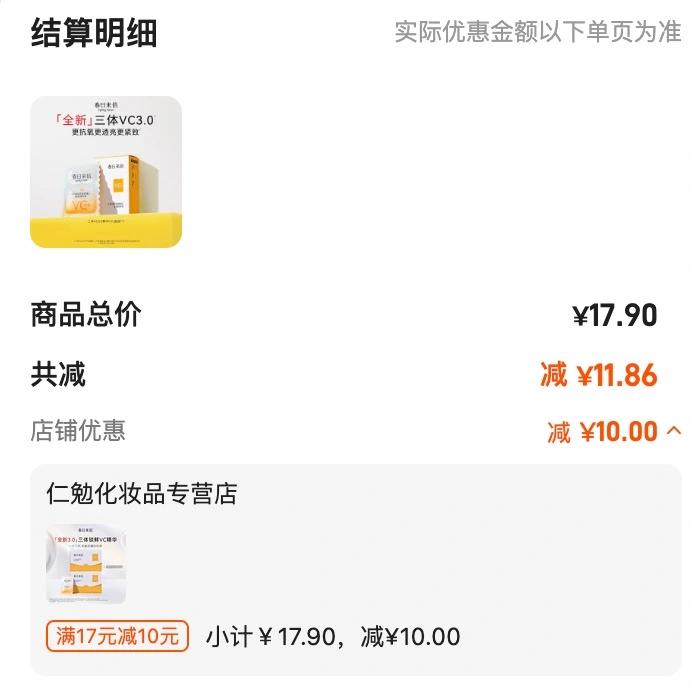Click the orange box in product image
This screenshot has width=692, height=694.
tap(127, 184)
